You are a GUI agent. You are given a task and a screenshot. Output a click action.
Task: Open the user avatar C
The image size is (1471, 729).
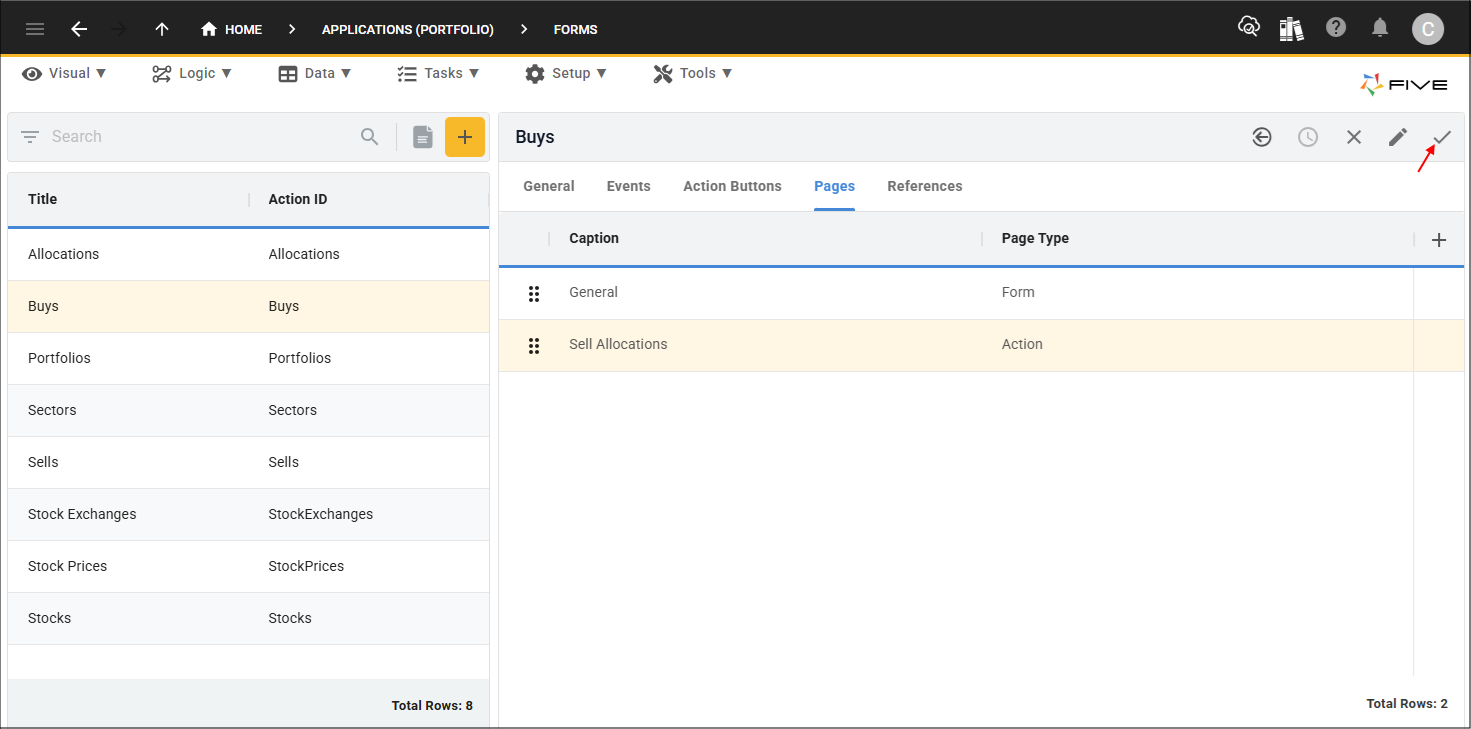click(x=1428, y=29)
